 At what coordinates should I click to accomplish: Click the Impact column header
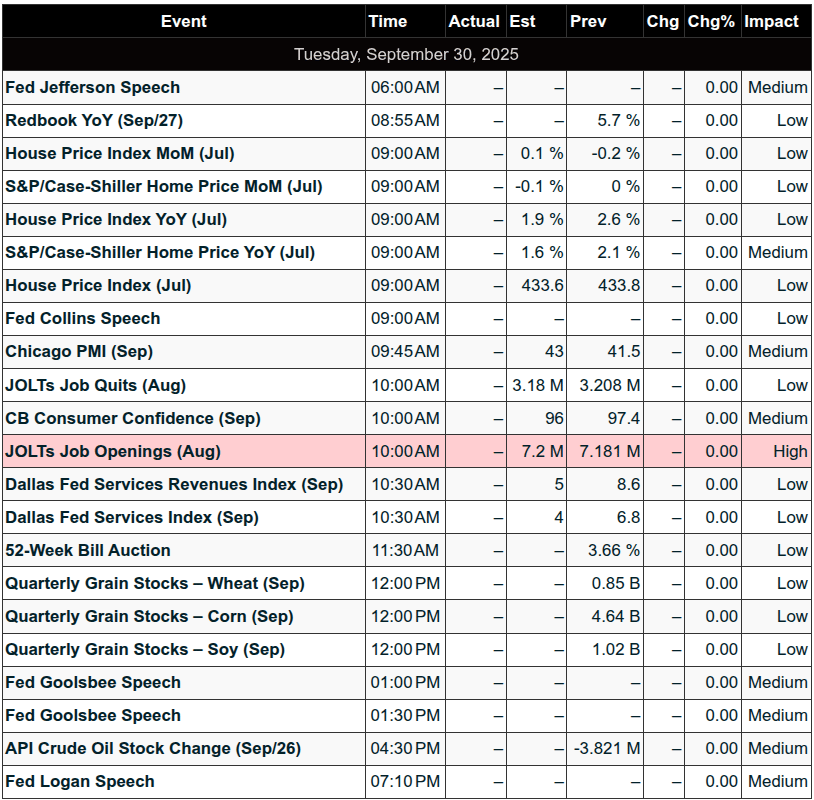[x=771, y=21]
